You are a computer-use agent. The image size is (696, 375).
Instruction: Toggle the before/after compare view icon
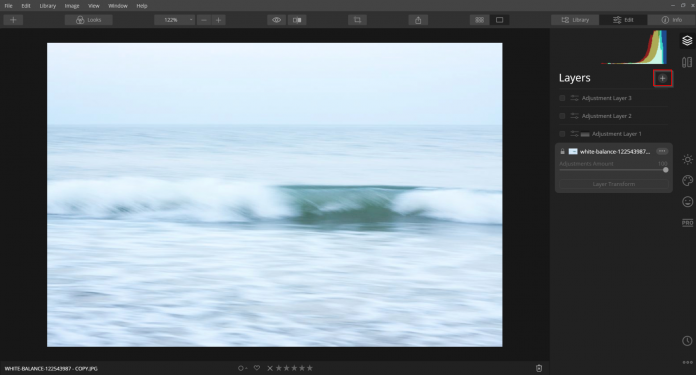pyautogui.click(x=297, y=20)
